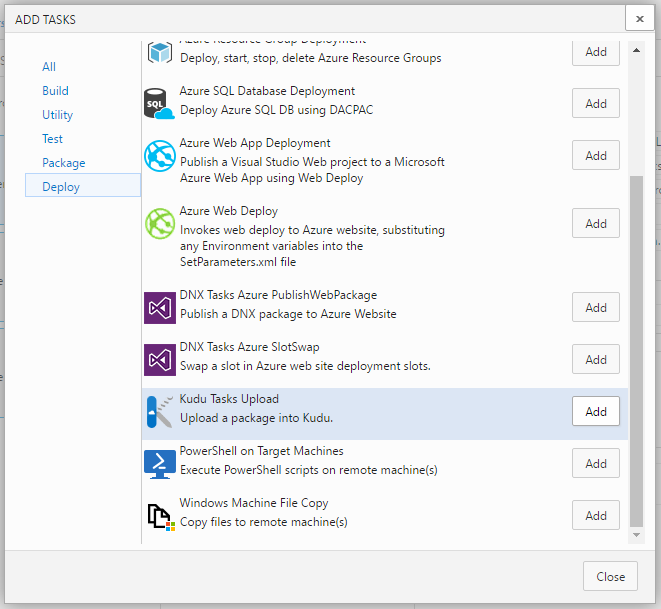This screenshot has width=661, height=609.
Task: Click the 'Azure Web Deploy' title
Action: [229, 211]
